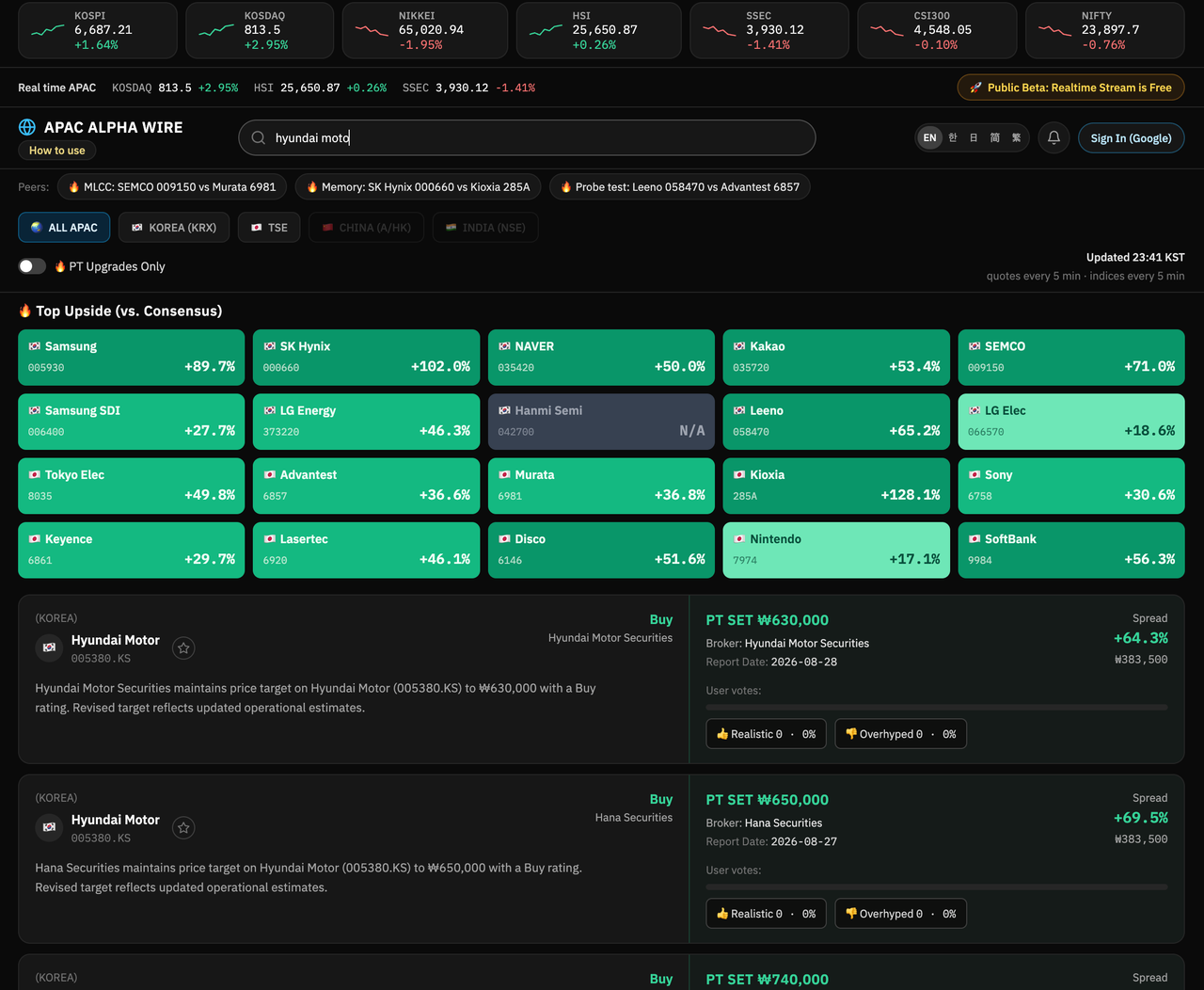The height and width of the screenshot is (990, 1204).
Task: Open the Kioxia +128.1% tile
Action: click(837, 486)
